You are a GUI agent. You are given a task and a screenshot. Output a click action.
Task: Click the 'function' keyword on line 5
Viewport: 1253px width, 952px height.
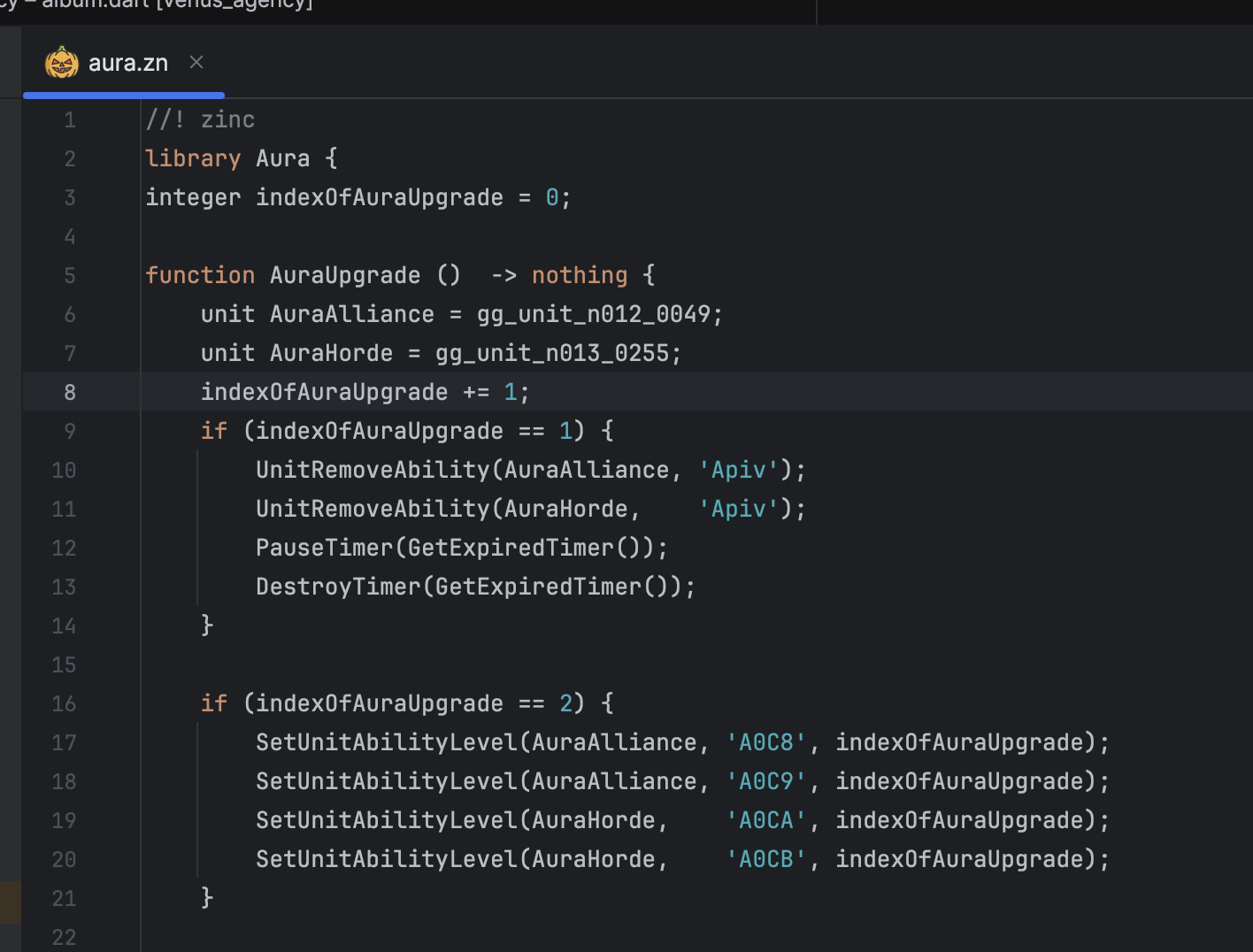coord(200,275)
